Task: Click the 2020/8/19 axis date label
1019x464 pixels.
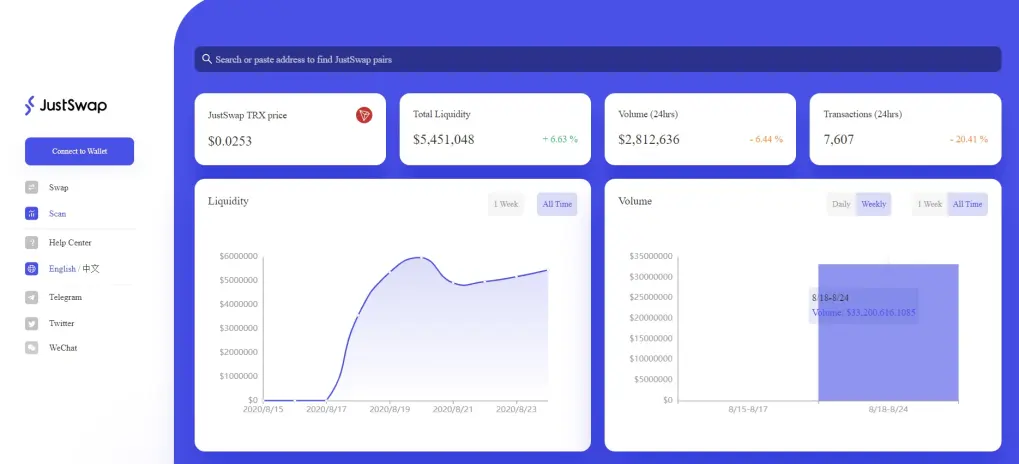Action: coord(389,409)
